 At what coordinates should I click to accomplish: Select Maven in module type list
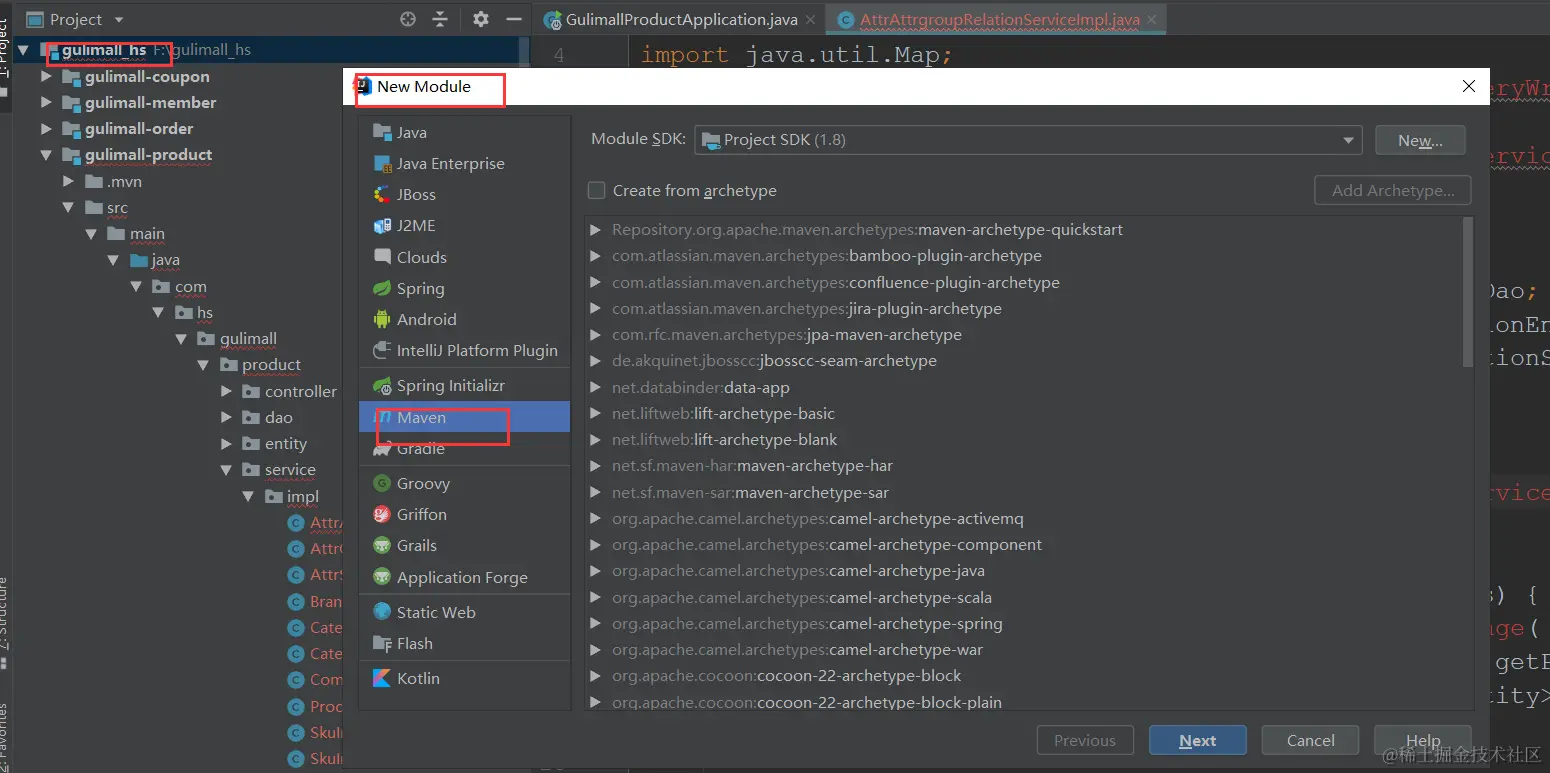[x=464, y=417]
